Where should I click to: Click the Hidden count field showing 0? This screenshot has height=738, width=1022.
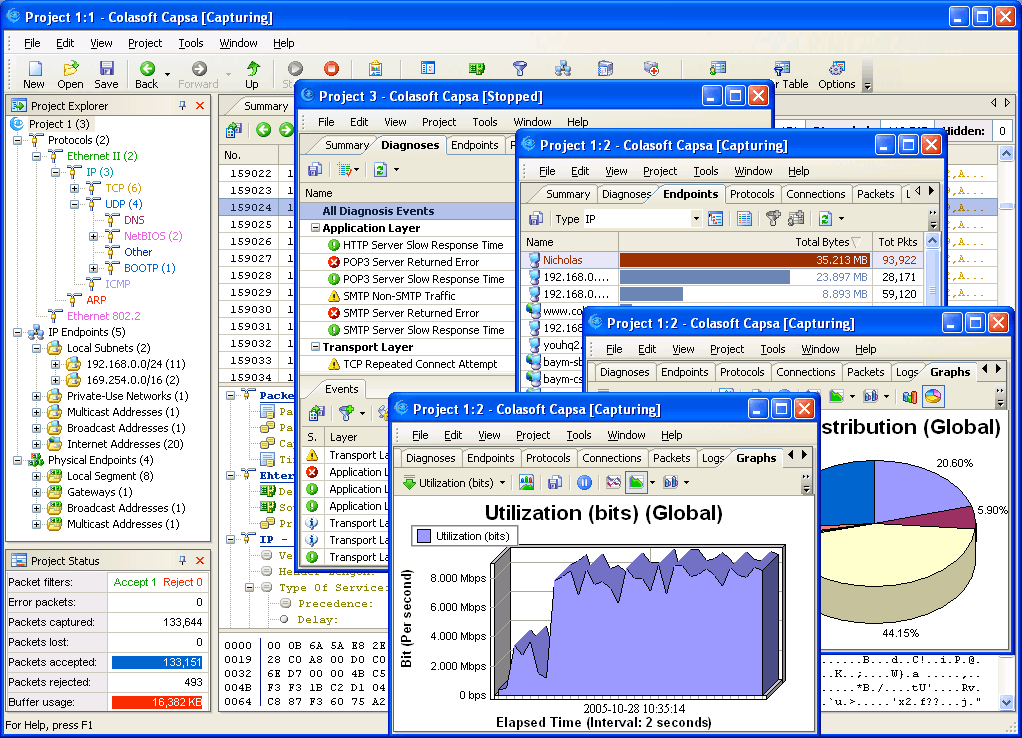coord(1002,131)
